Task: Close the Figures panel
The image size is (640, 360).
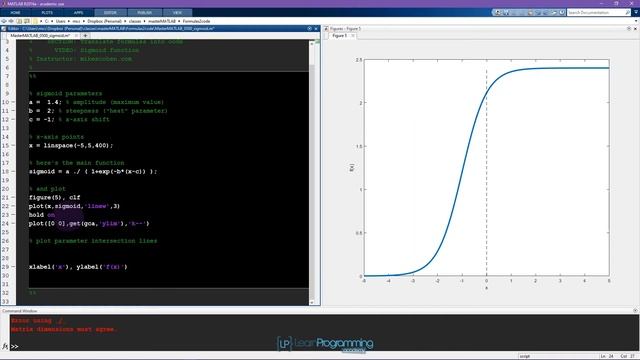Action: pos(636,29)
